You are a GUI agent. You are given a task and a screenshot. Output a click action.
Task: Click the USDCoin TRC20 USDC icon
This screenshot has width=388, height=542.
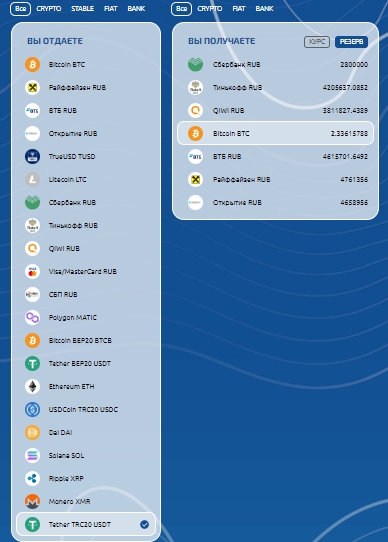click(x=33, y=409)
